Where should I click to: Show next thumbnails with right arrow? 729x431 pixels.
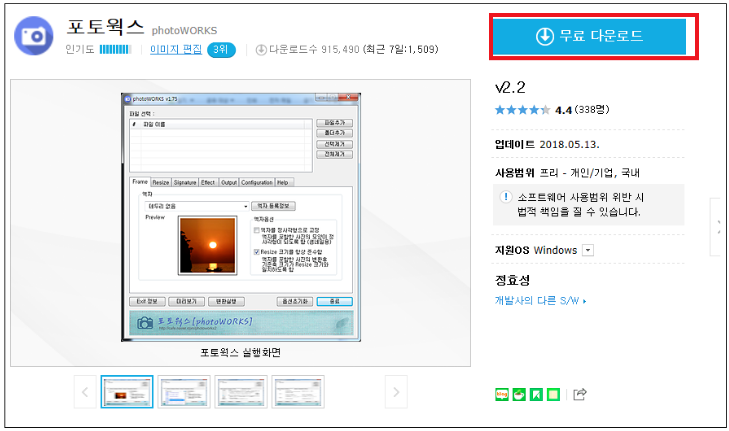[396, 392]
